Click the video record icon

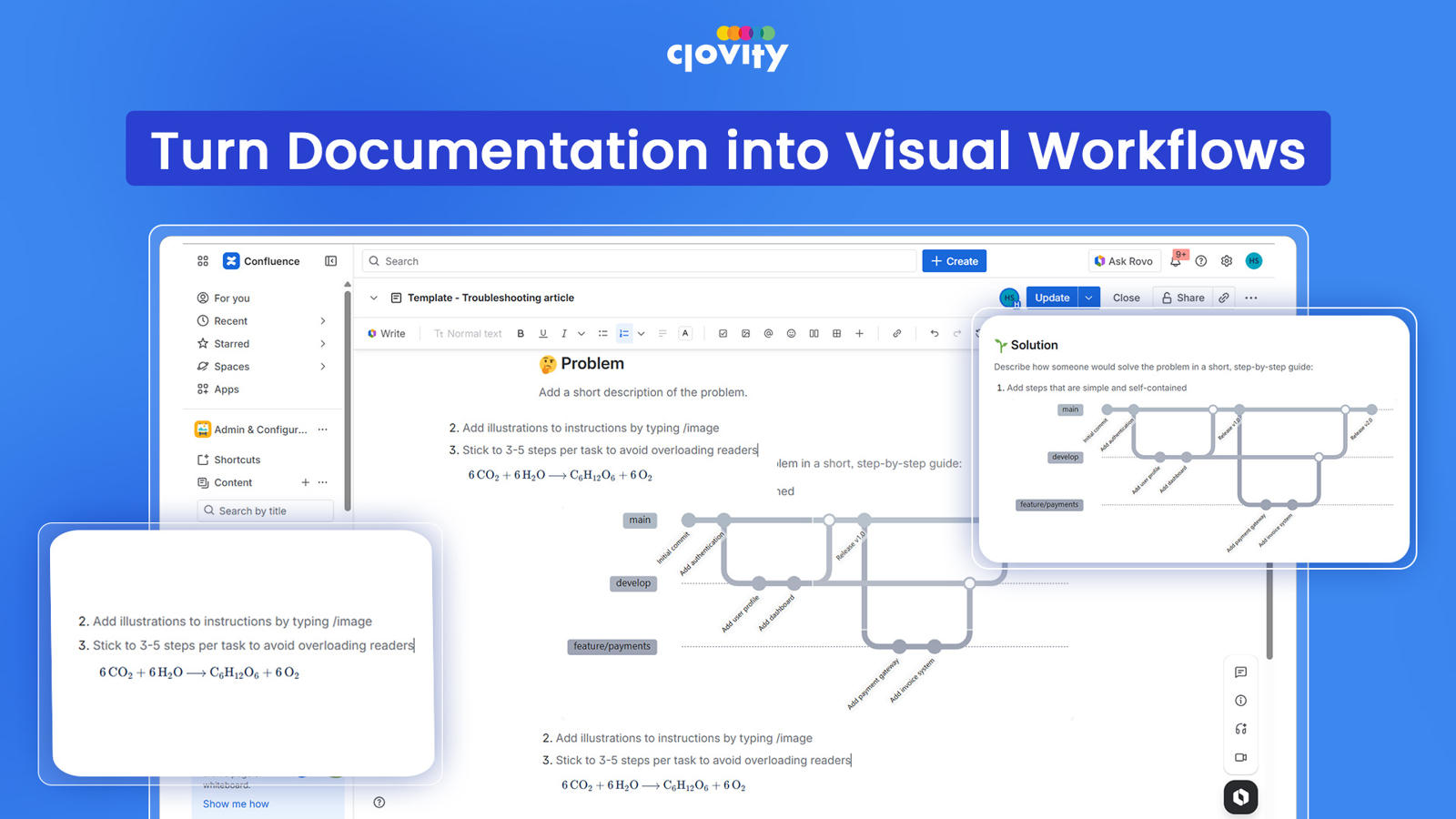click(1240, 757)
